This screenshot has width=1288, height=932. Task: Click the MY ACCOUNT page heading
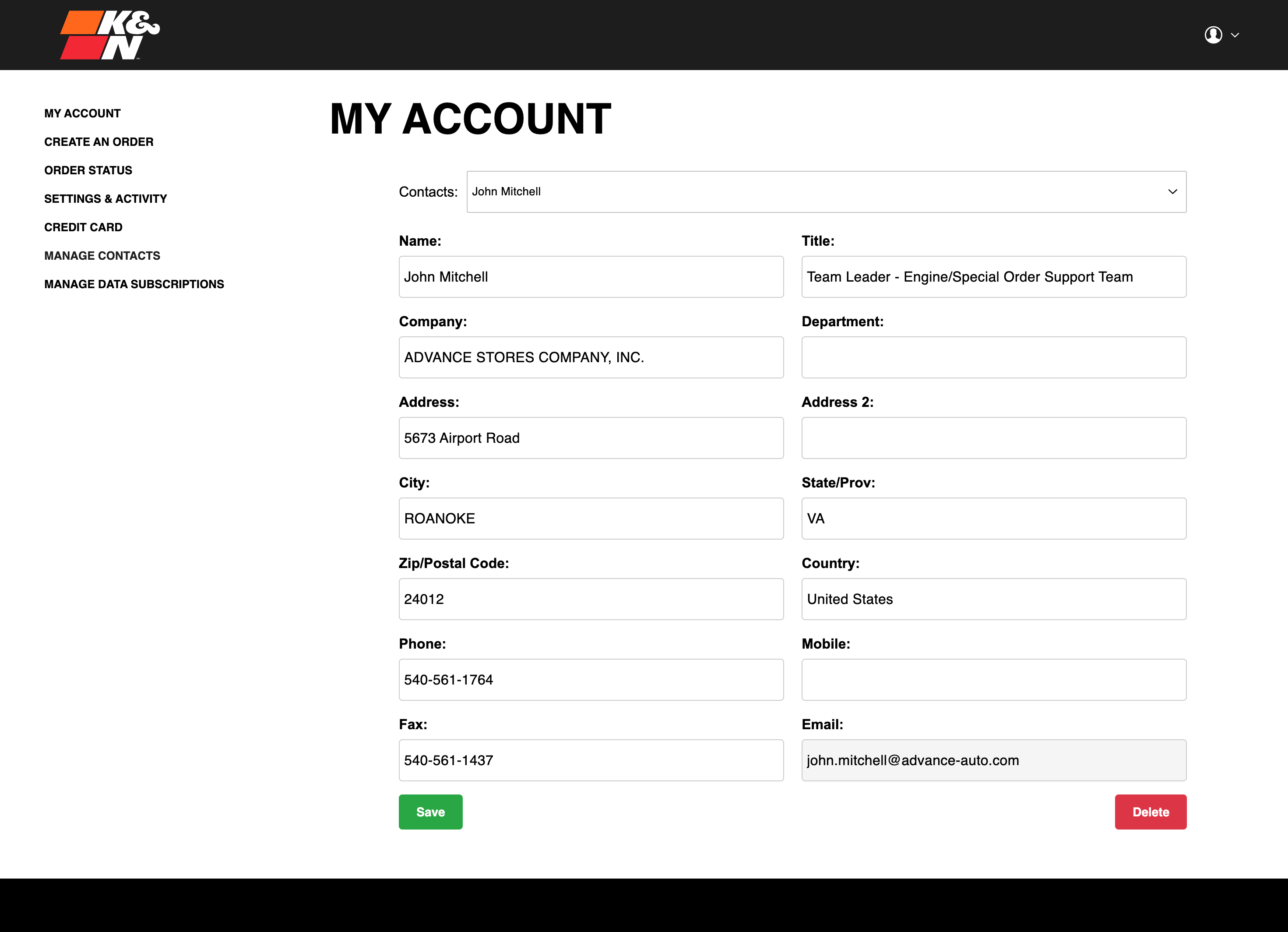point(470,119)
